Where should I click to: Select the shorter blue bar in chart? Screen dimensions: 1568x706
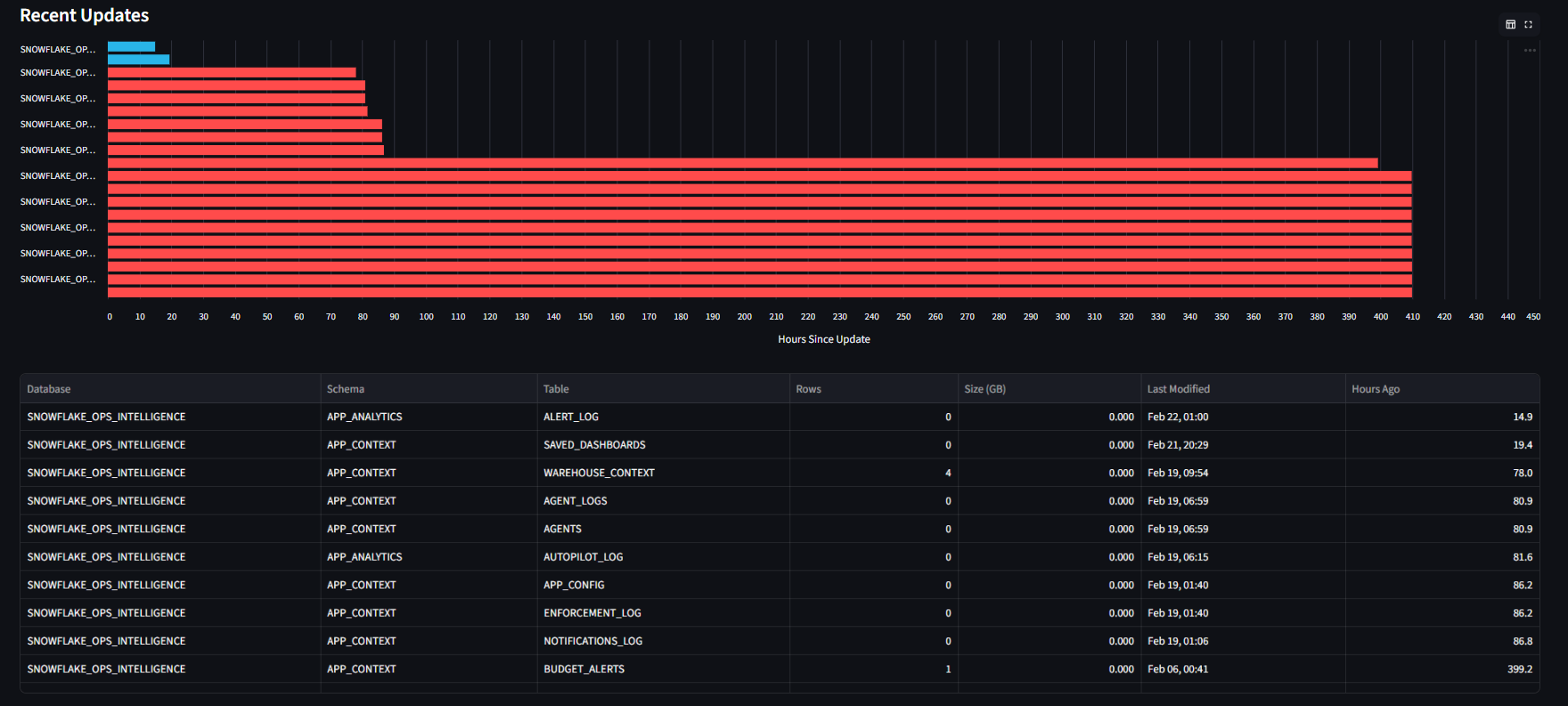point(131,46)
